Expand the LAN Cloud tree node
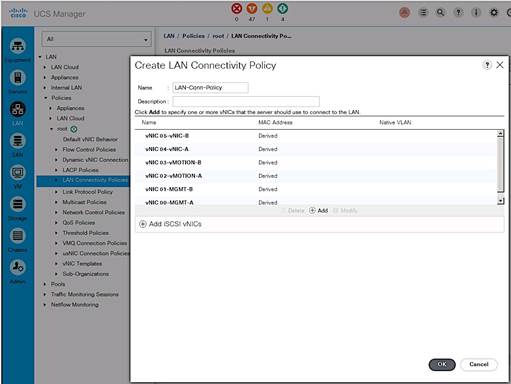The image size is (511, 384). tap(45, 67)
